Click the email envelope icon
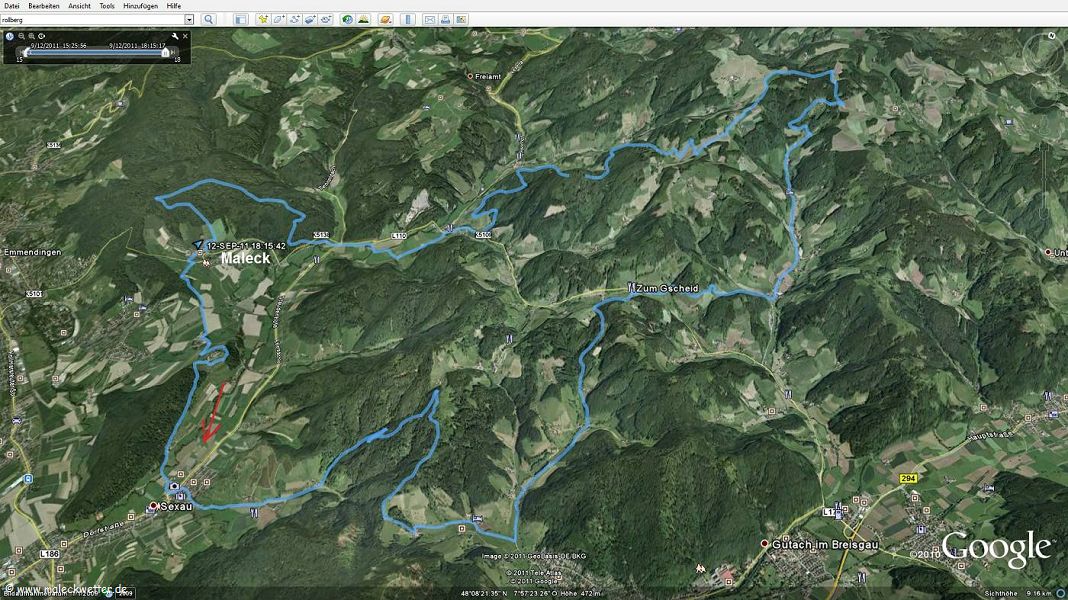This screenshot has height=600, width=1068. coord(429,19)
